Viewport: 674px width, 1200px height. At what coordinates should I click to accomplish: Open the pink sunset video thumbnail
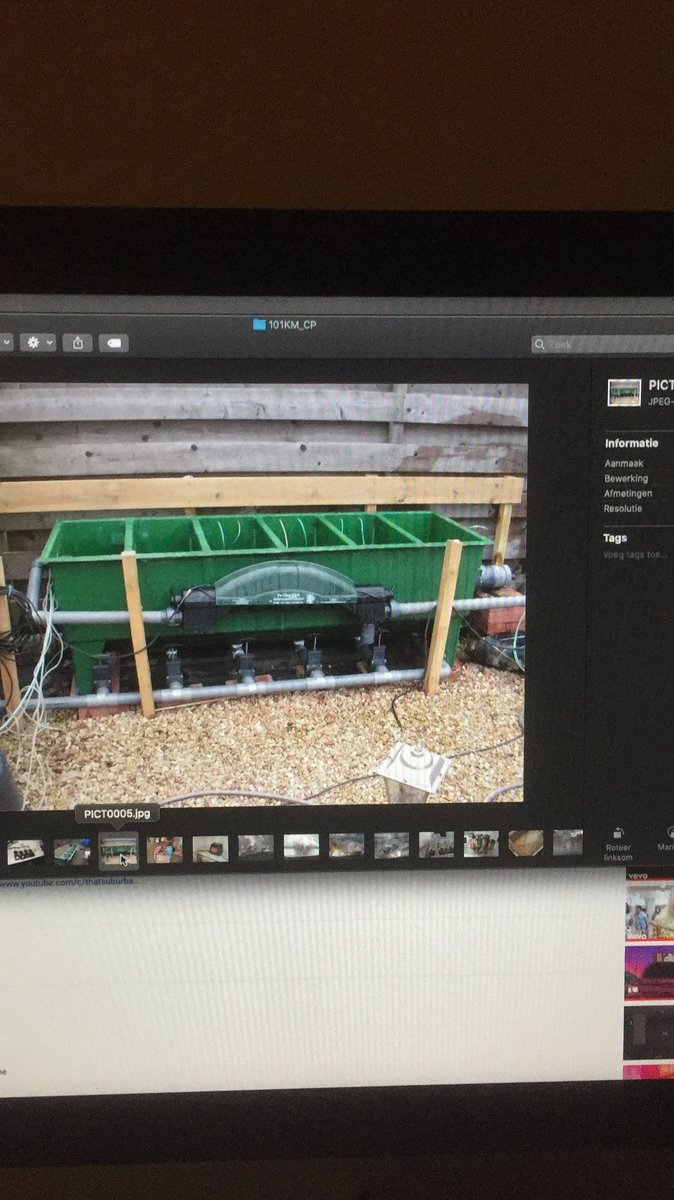pyautogui.click(x=648, y=972)
